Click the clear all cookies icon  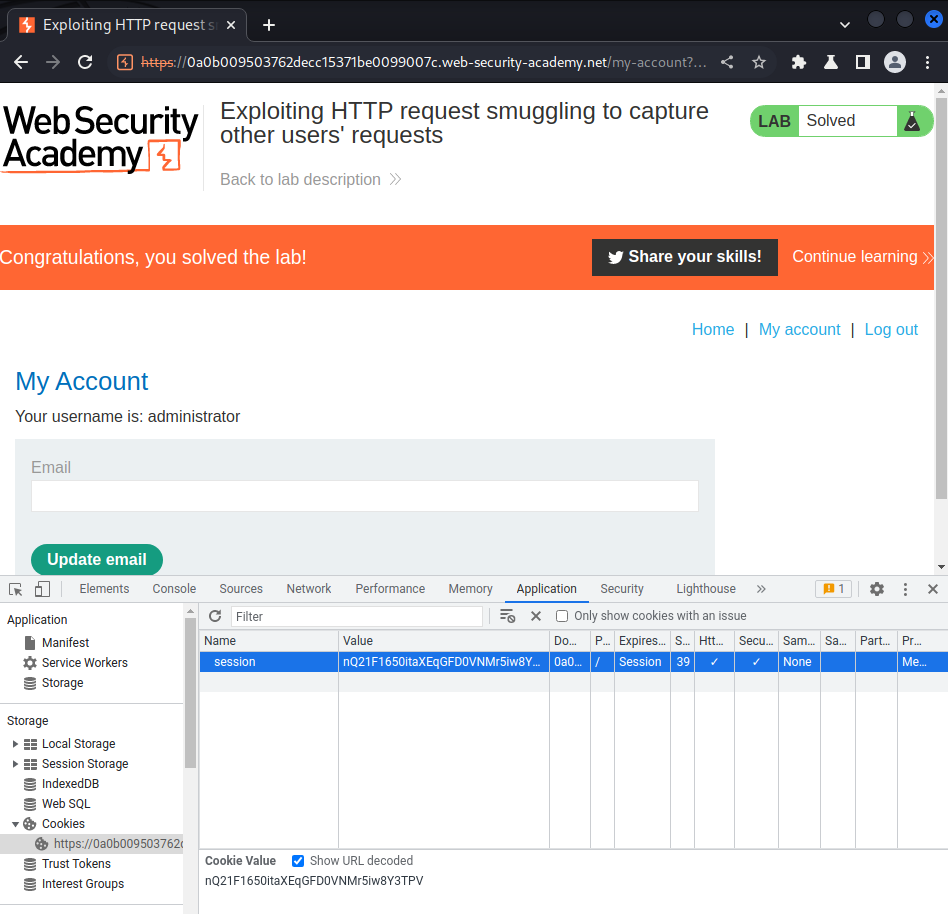[x=507, y=616]
